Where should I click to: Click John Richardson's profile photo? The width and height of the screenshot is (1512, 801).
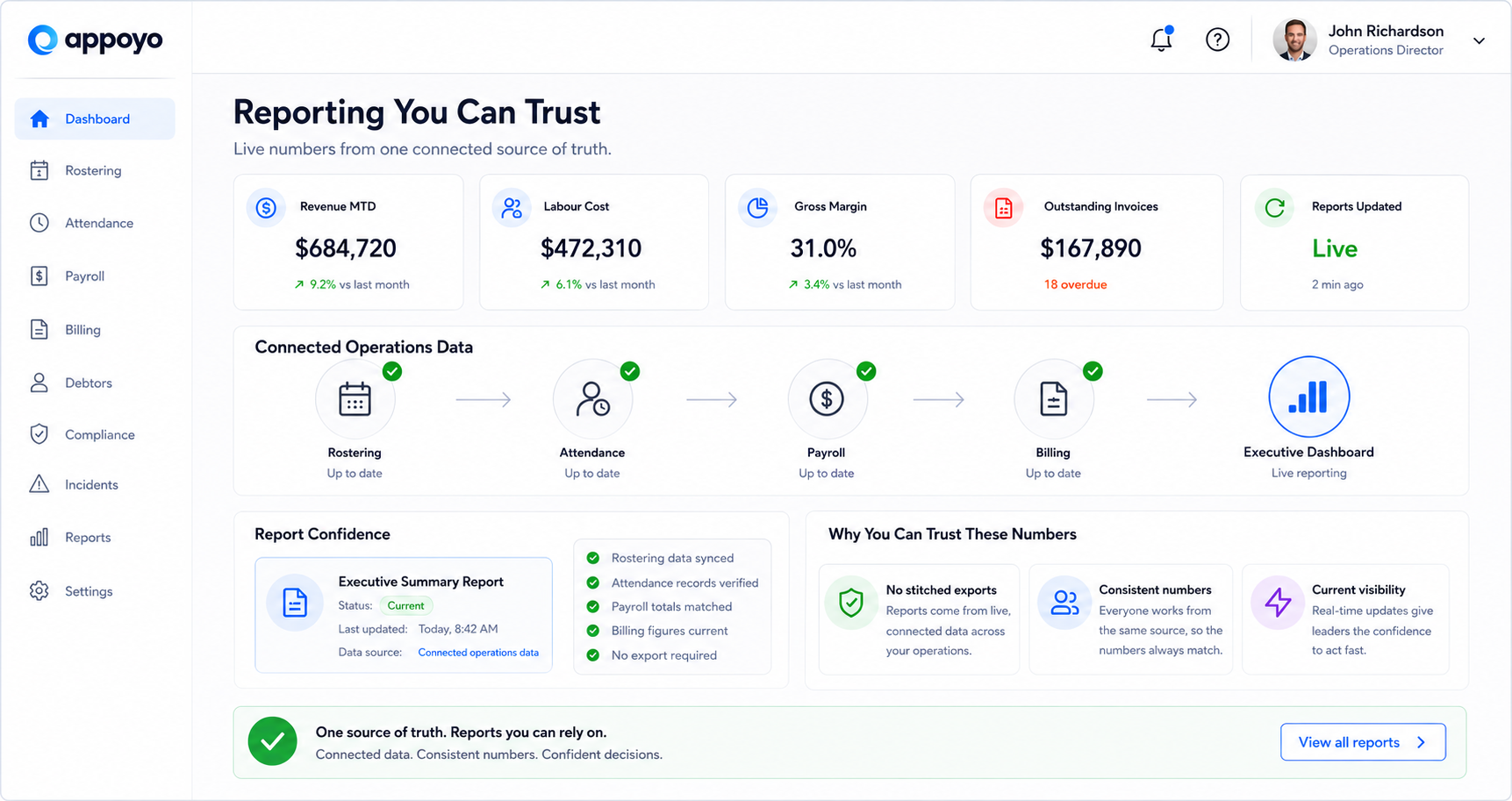coord(1295,39)
